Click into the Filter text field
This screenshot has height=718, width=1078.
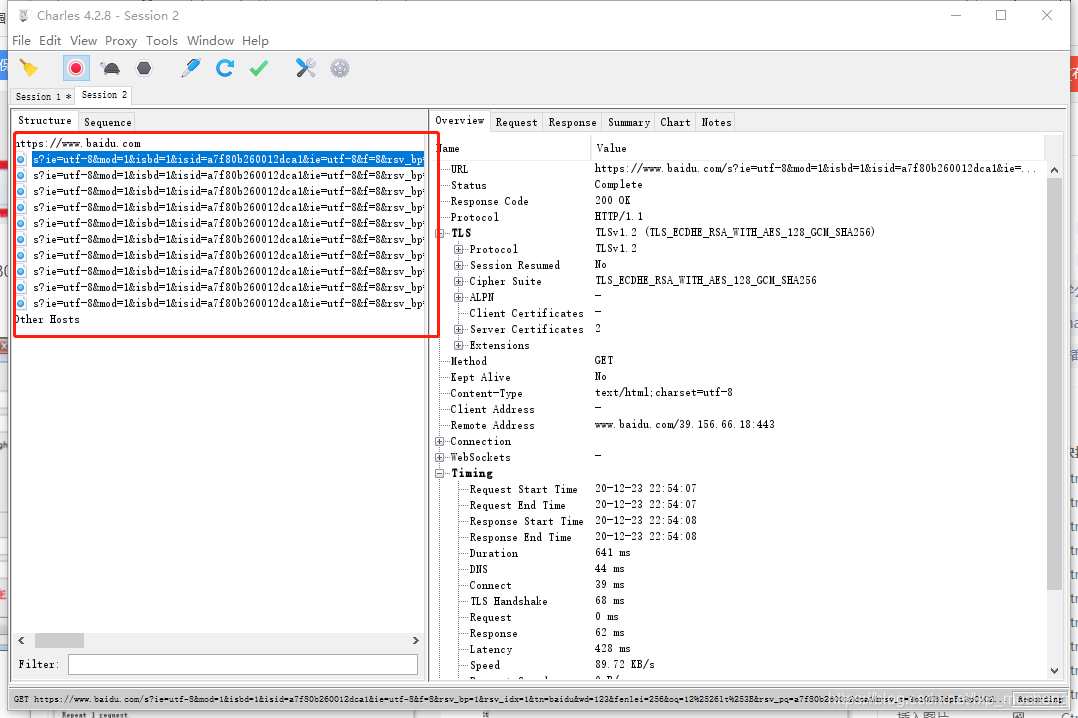[x=243, y=664]
